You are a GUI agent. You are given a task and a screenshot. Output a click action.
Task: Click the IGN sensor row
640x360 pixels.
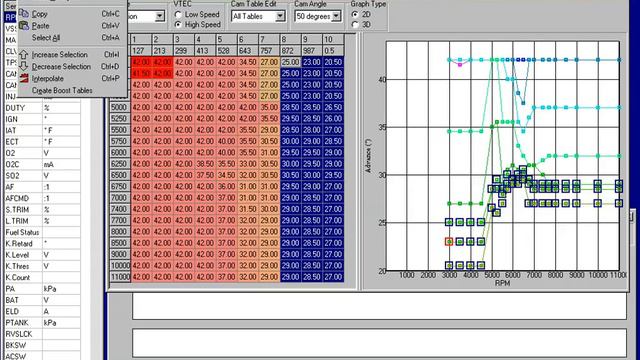click(x=42, y=119)
